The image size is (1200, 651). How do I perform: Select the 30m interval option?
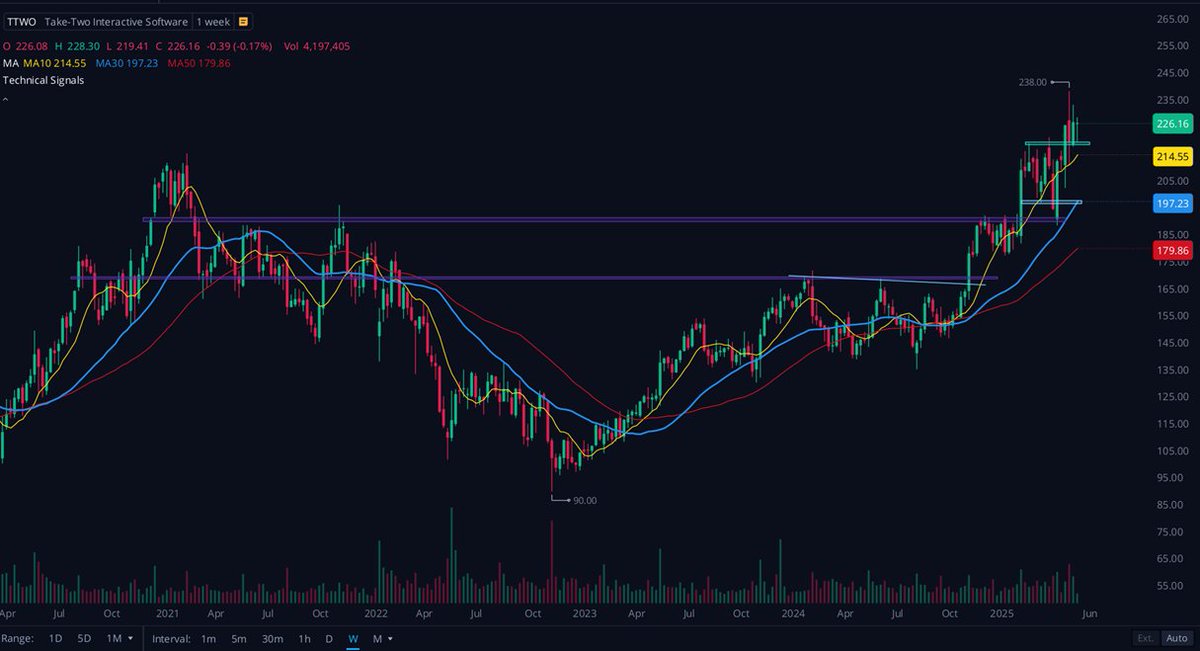pos(273,639)
